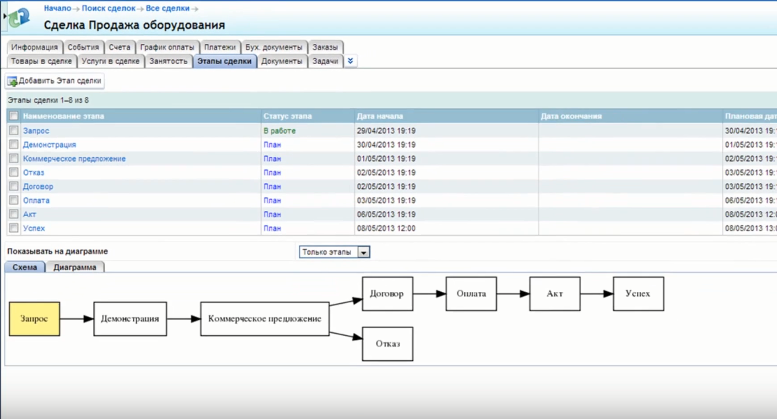
Task: Collapse the left panel arrow handle
Action: coord(4,17)
